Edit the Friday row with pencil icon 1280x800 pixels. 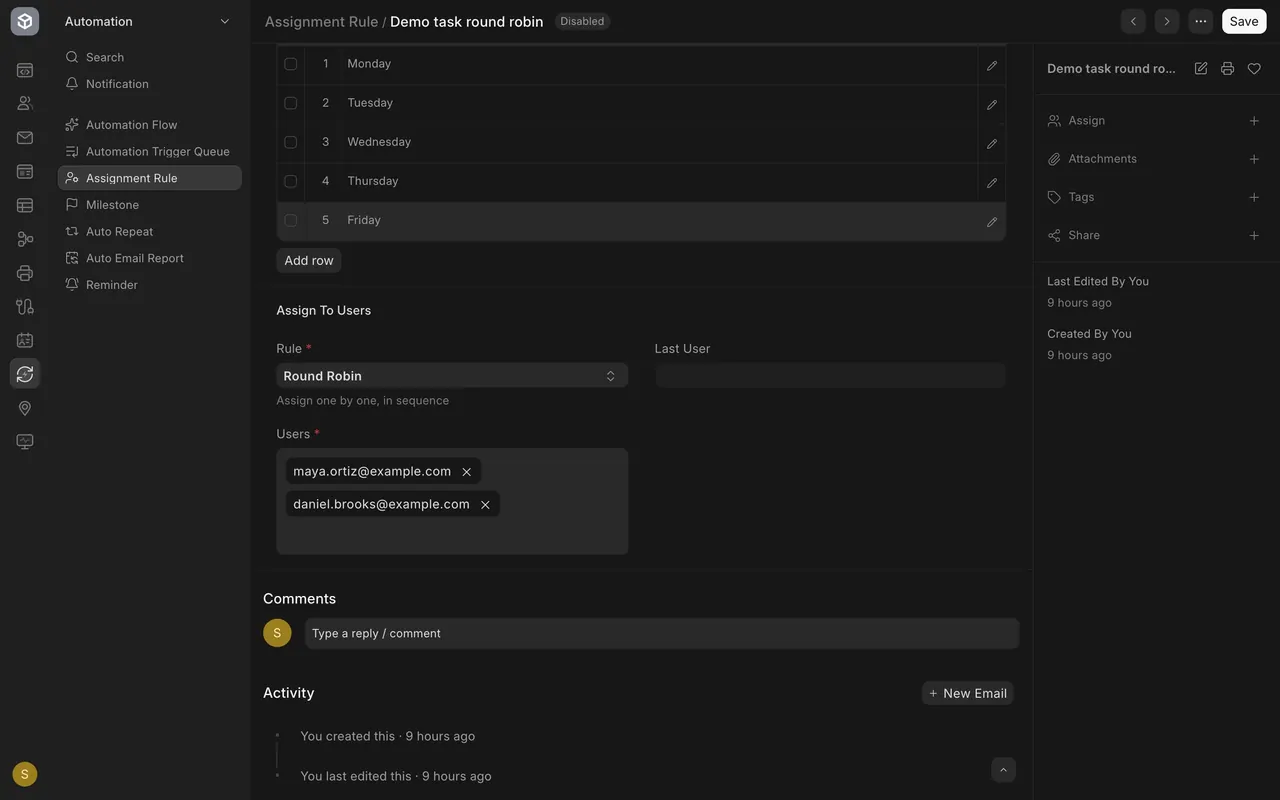pyautogui.click(x=992, y=221)
